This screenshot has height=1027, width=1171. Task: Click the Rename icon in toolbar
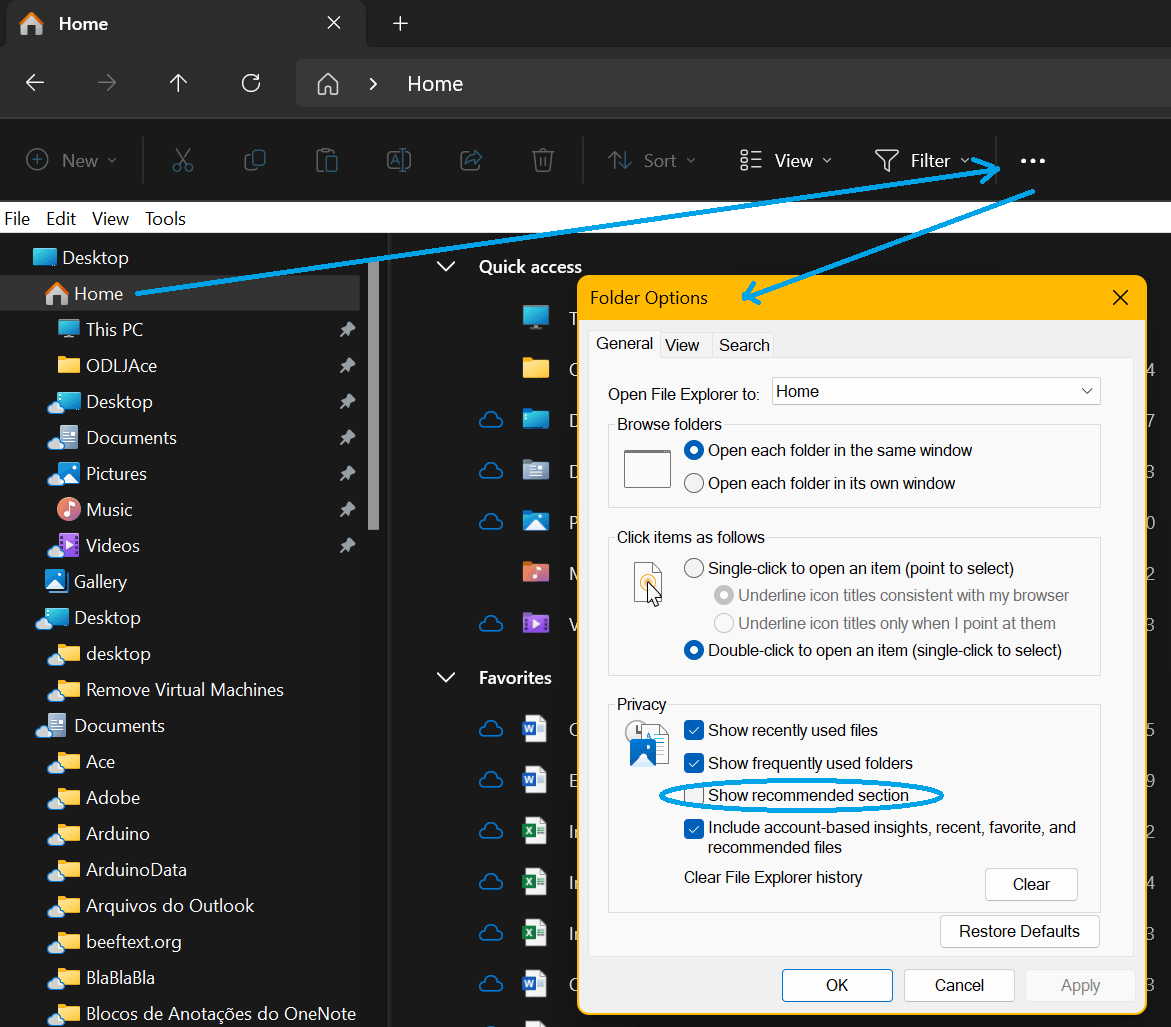coord(398,160)
